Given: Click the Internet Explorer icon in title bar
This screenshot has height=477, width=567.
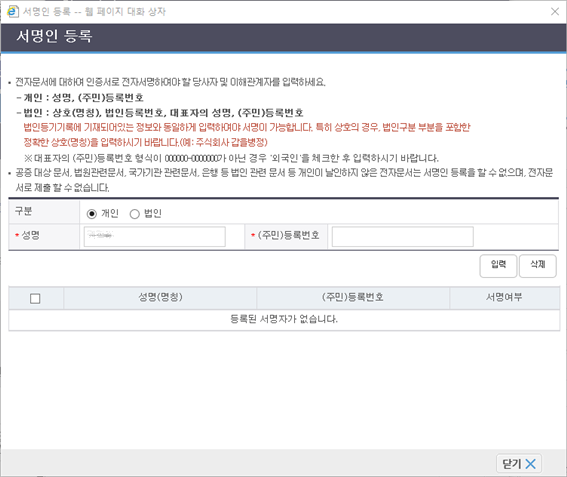Looking at the screenshot, I should coord(13,11).
